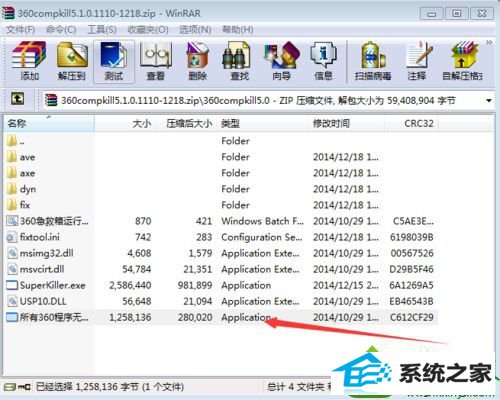Click the 扫描病毒 (Virus Scan) toolbar icon
The height and width of the screenshot is (400, 500).
click(x=373, y=61)
